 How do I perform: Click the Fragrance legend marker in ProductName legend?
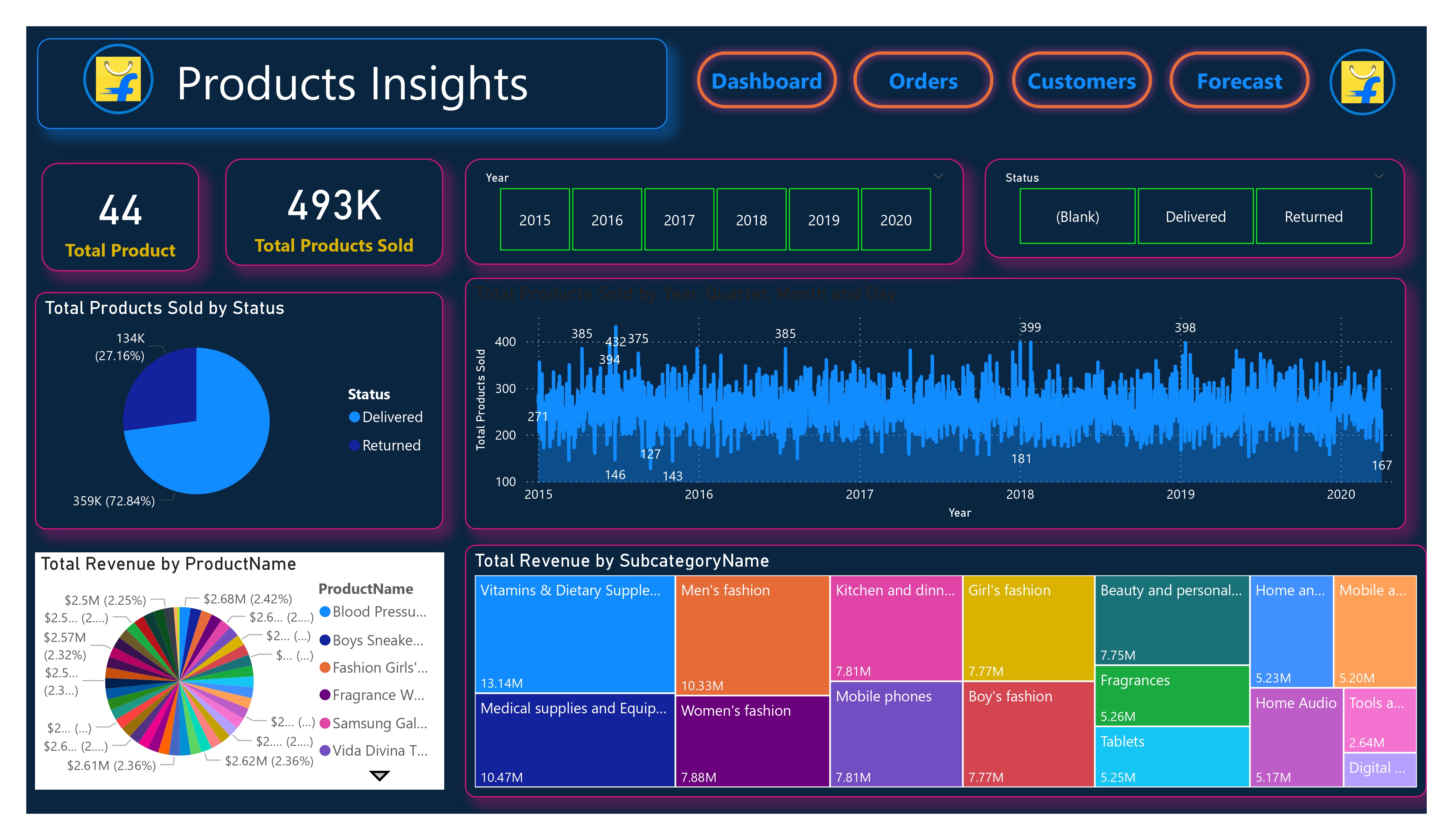click(x=326, y=695)
